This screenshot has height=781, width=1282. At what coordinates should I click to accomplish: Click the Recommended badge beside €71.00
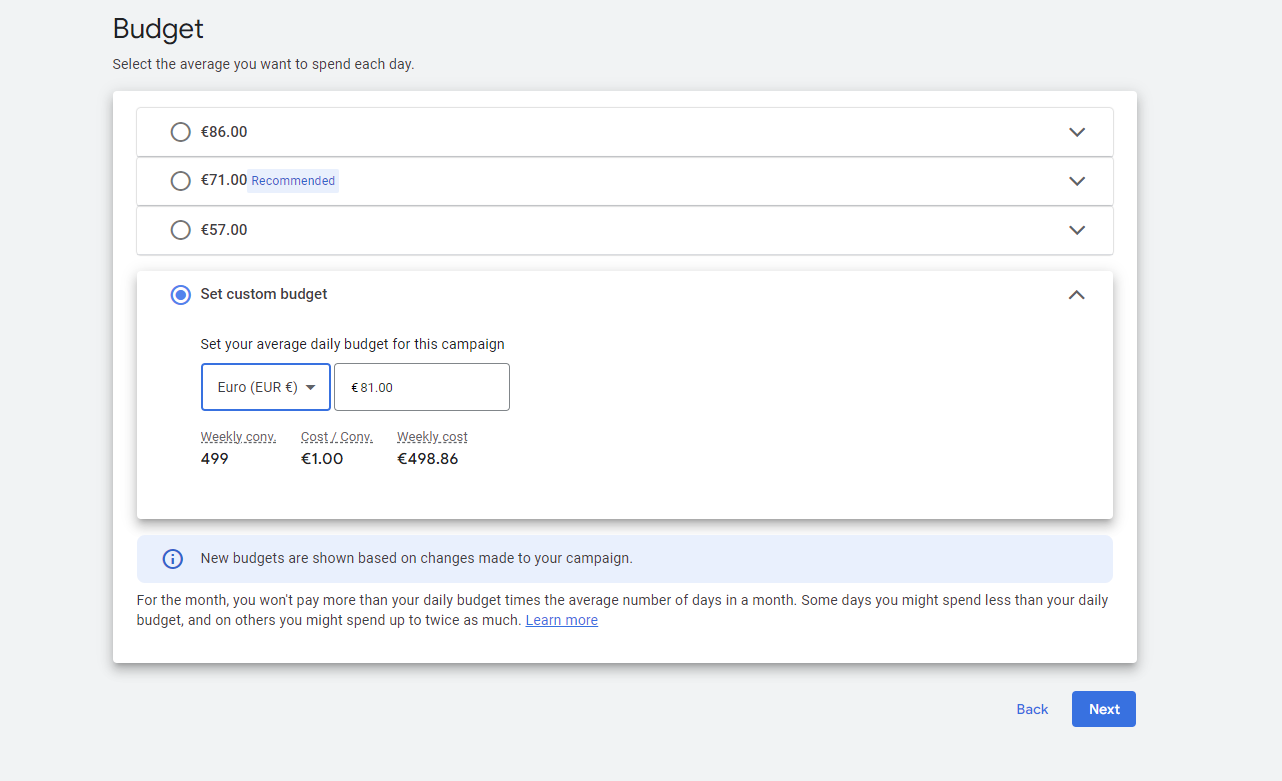[x=293, y=181]
